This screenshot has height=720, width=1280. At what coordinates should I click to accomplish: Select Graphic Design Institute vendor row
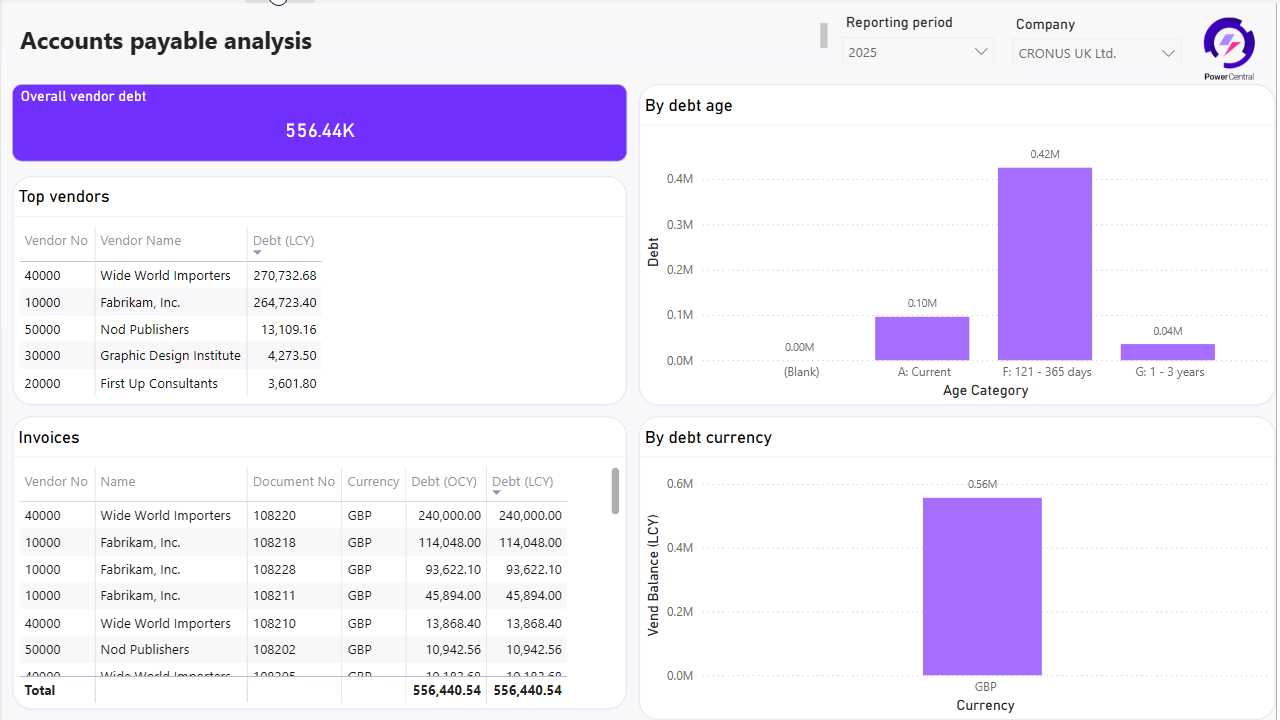pyautogui.click(x=170, y=356)
